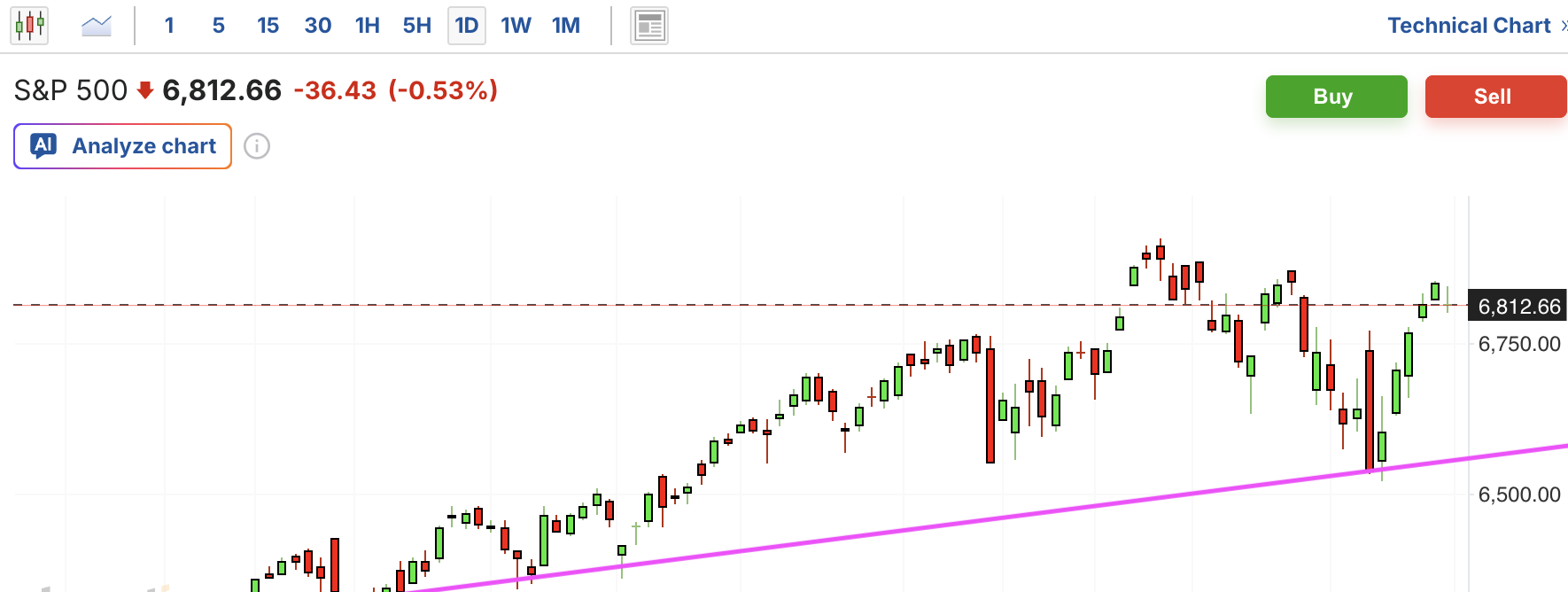Image resolution: width=1568 pixels, height=592 pixels.
Task: Click the Analyze chart button
Action: click(x=123, y=146)
